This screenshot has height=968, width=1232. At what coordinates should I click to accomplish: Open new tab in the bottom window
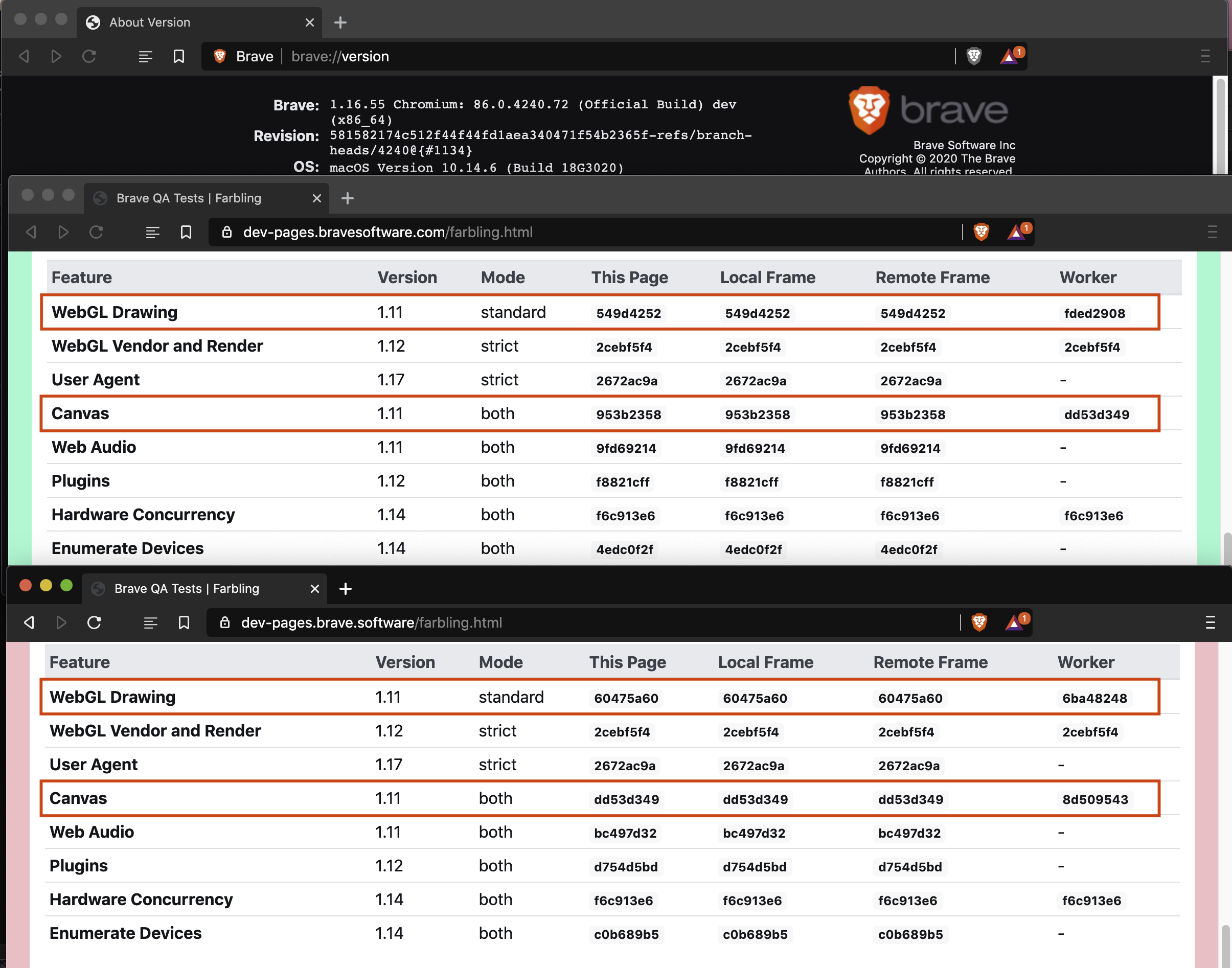tap(345, 589)
